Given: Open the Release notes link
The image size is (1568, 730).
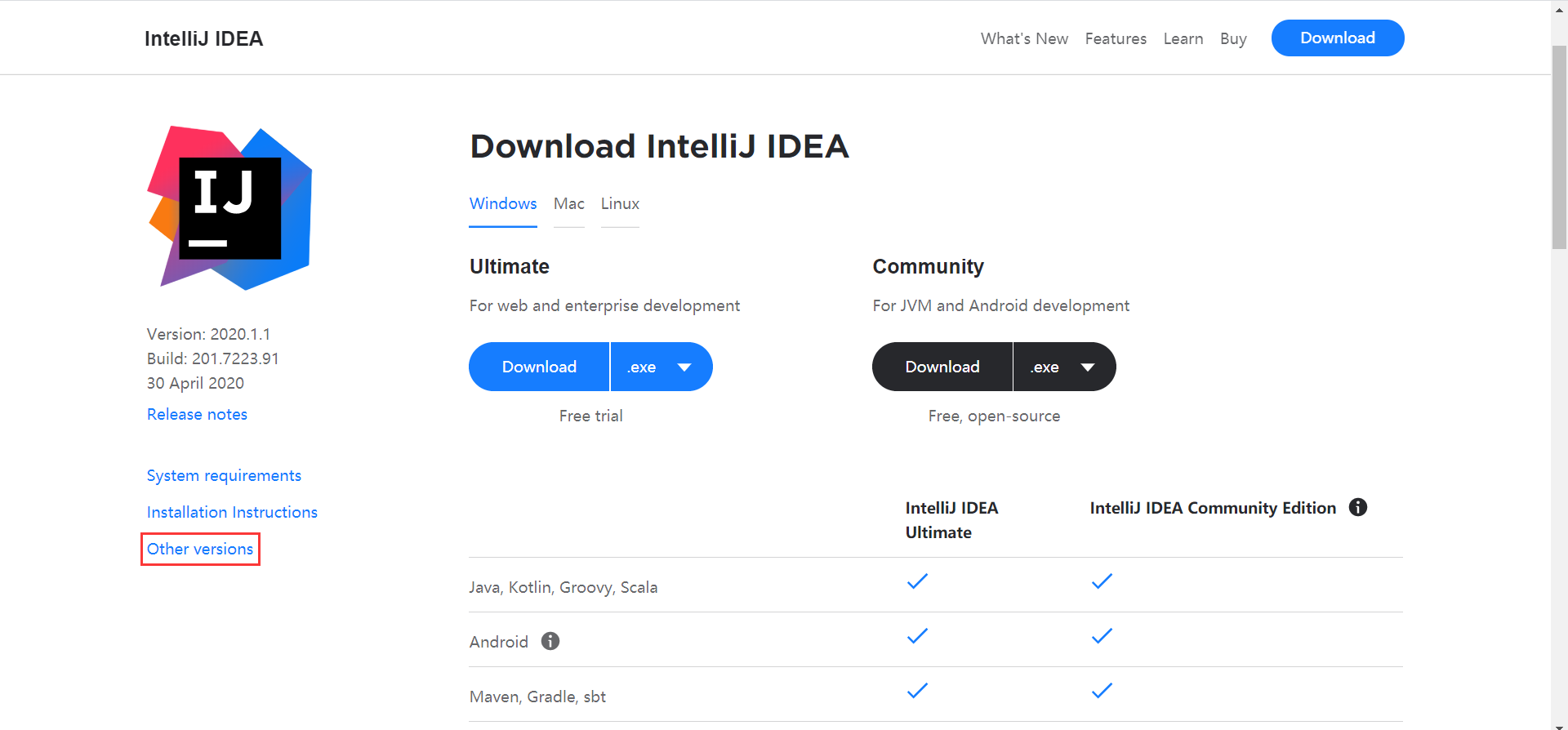Looking at the screenshot, I should click(197, 414).
